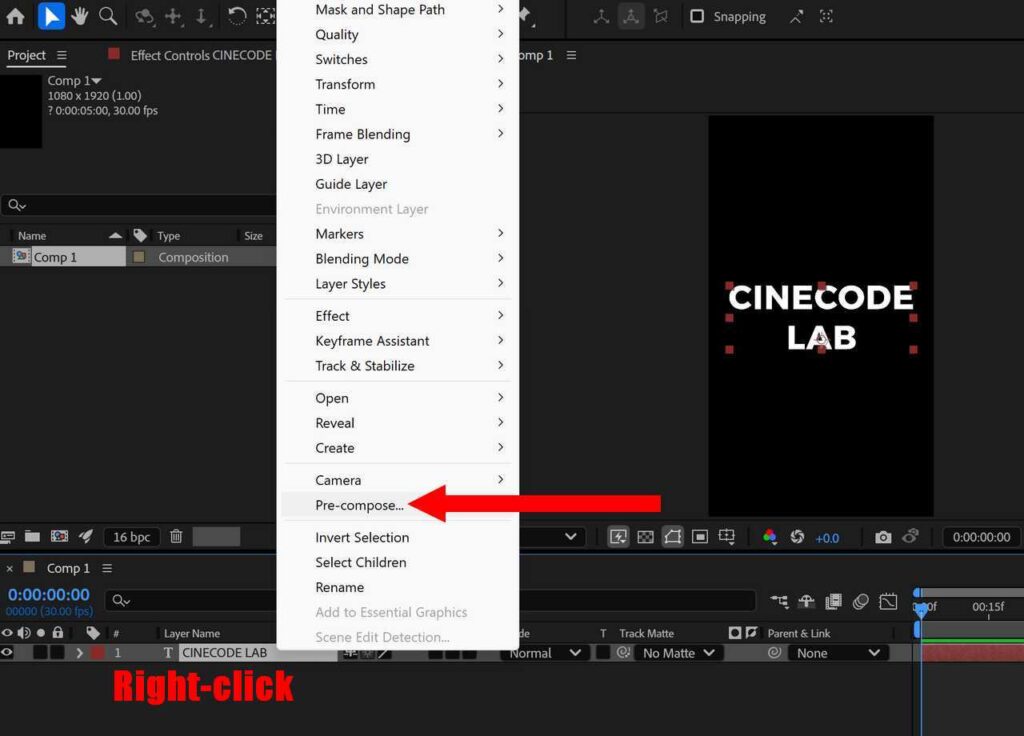This screenshot has width=1024, height=736.
Task: Toggle the lock switch for CINECODE LAB layer
Action: (x=57, y=652)
